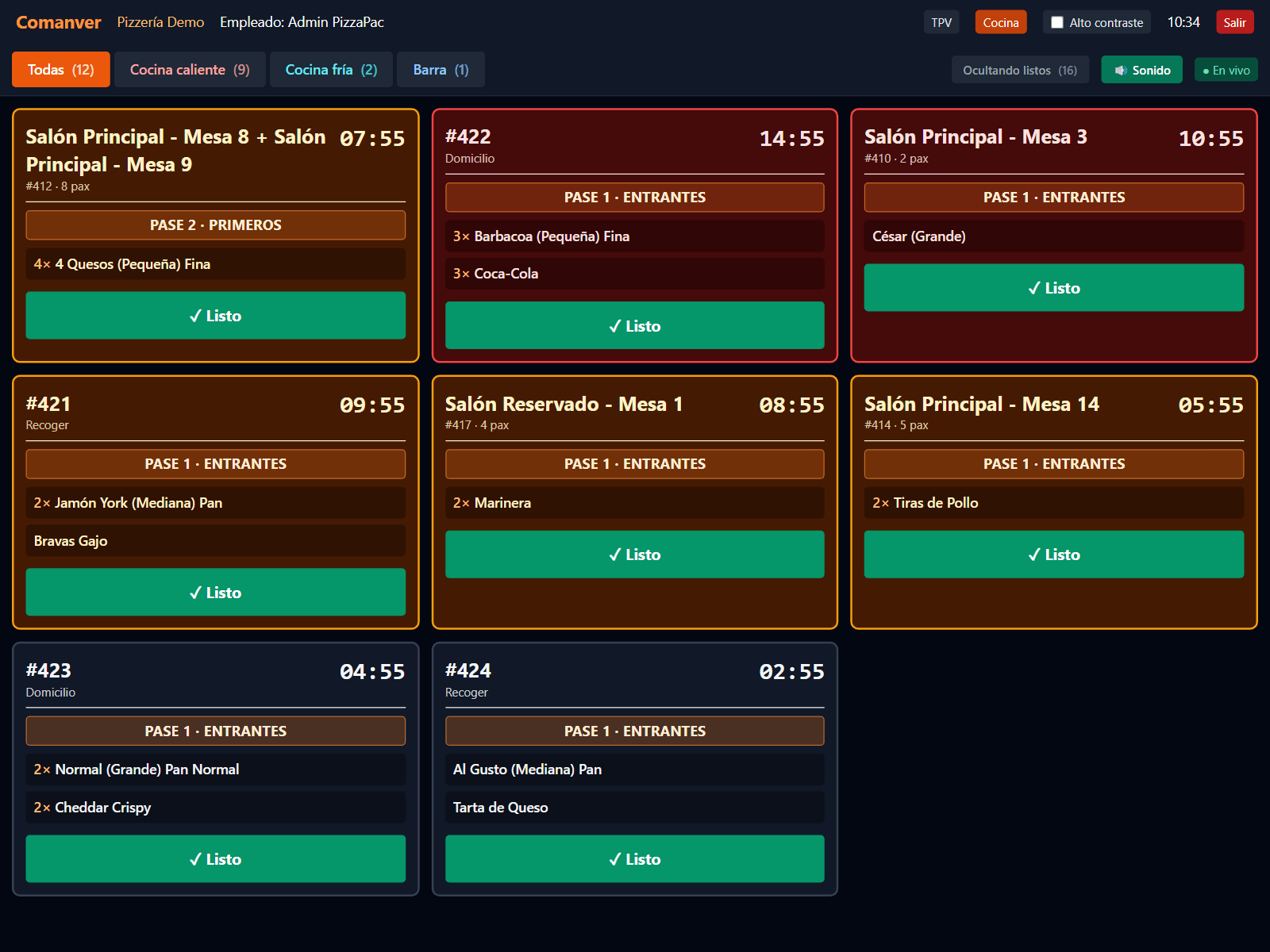Viewport: 1270px width, 952px height.
Task: Show all orders with Todas tab
Action: (x=61, y=70)
